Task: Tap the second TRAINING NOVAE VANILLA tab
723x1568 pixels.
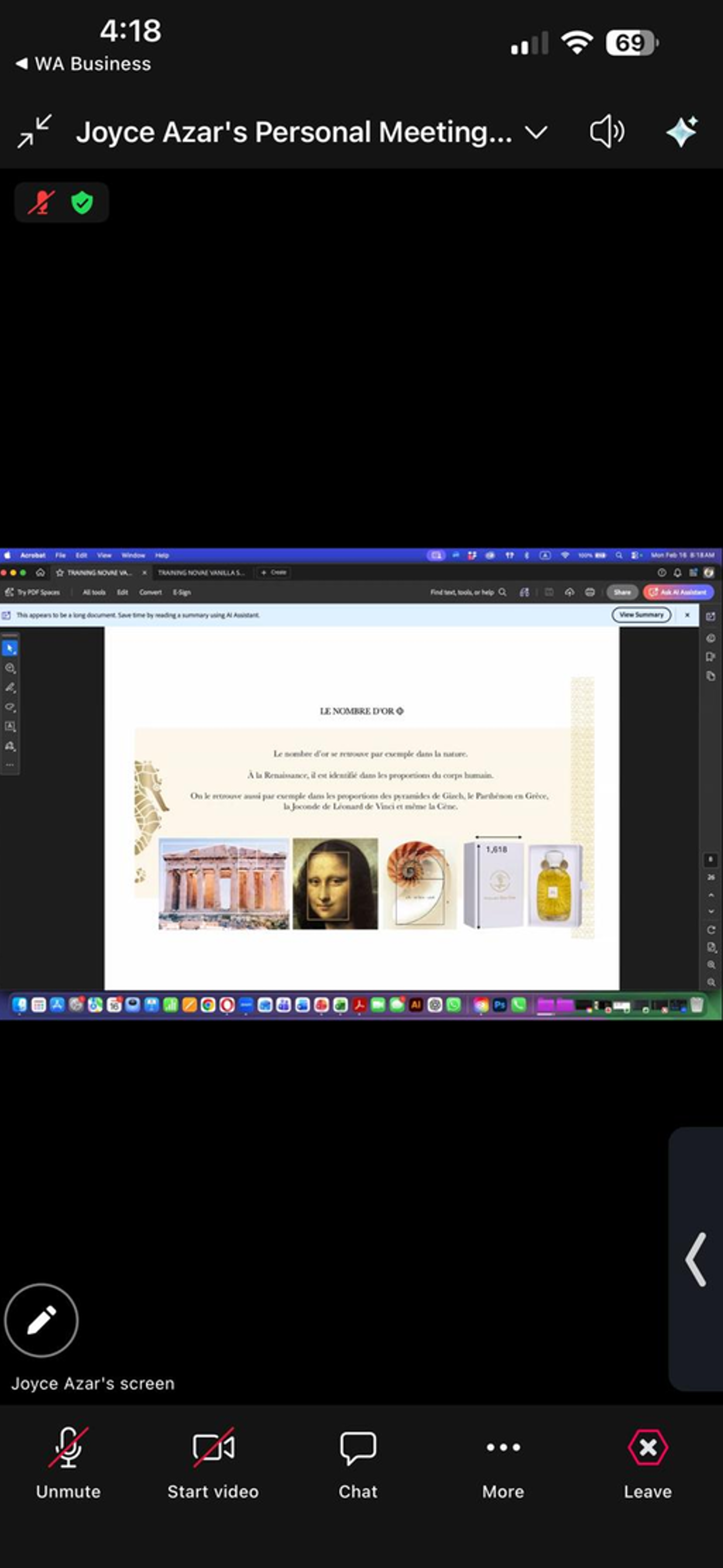Action: tap(201, 572)
